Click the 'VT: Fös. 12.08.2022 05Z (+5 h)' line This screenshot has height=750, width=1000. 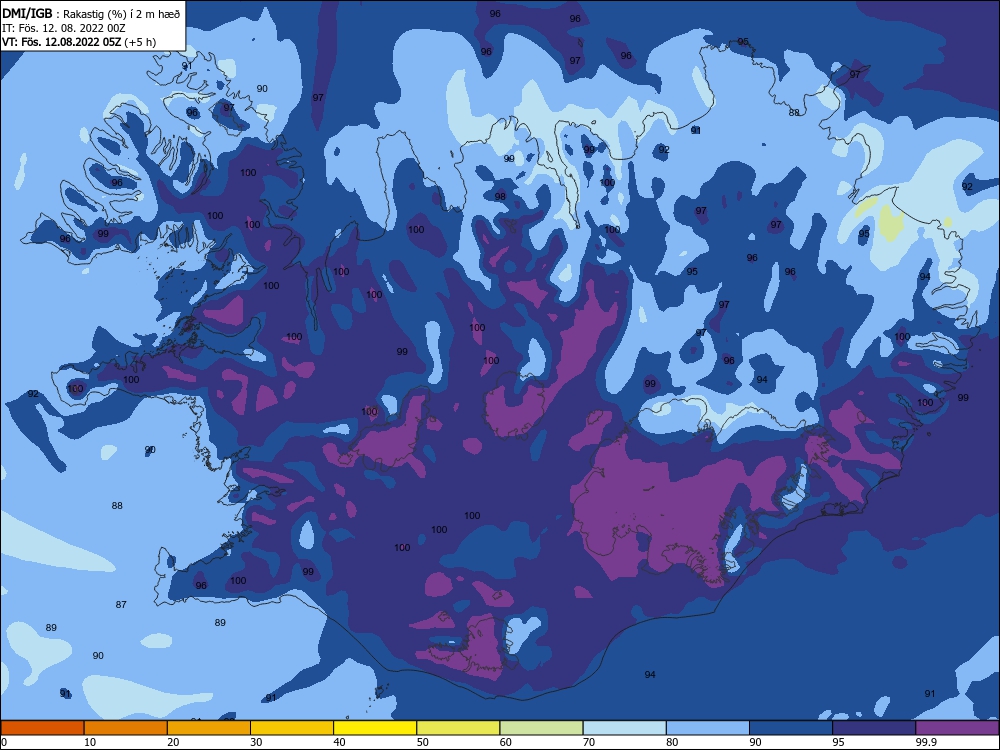pyautogui.click(x=79, y=42)
